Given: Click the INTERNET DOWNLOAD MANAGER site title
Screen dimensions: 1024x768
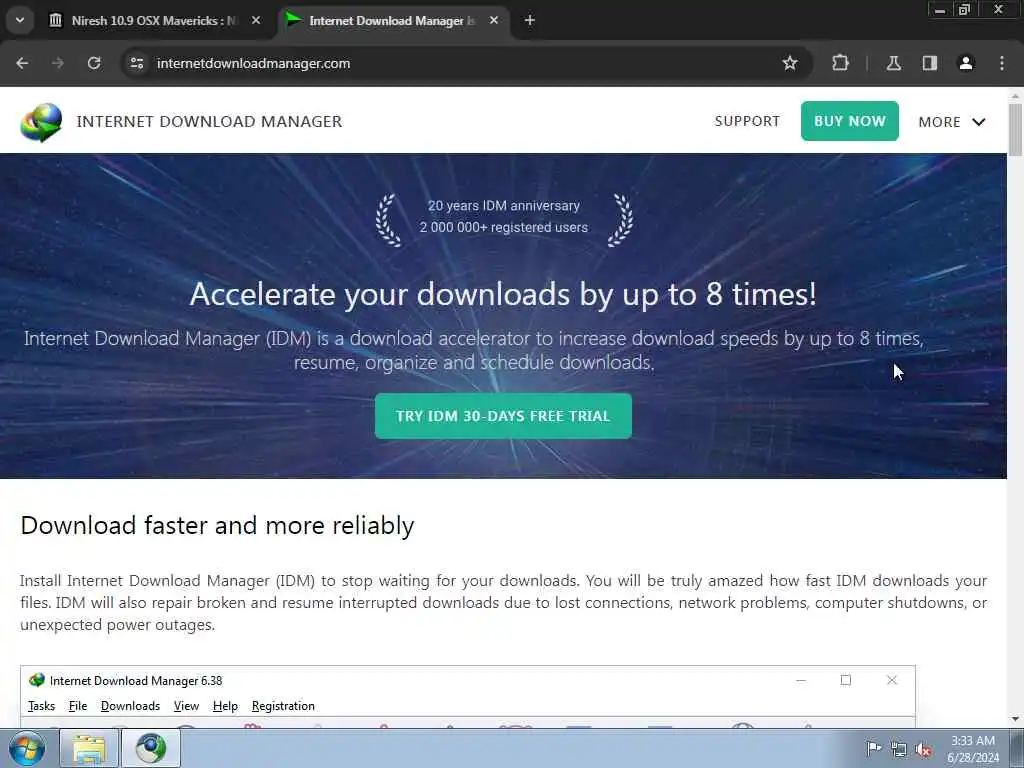Looking at the screenshot, I should [x=209, y=121].
